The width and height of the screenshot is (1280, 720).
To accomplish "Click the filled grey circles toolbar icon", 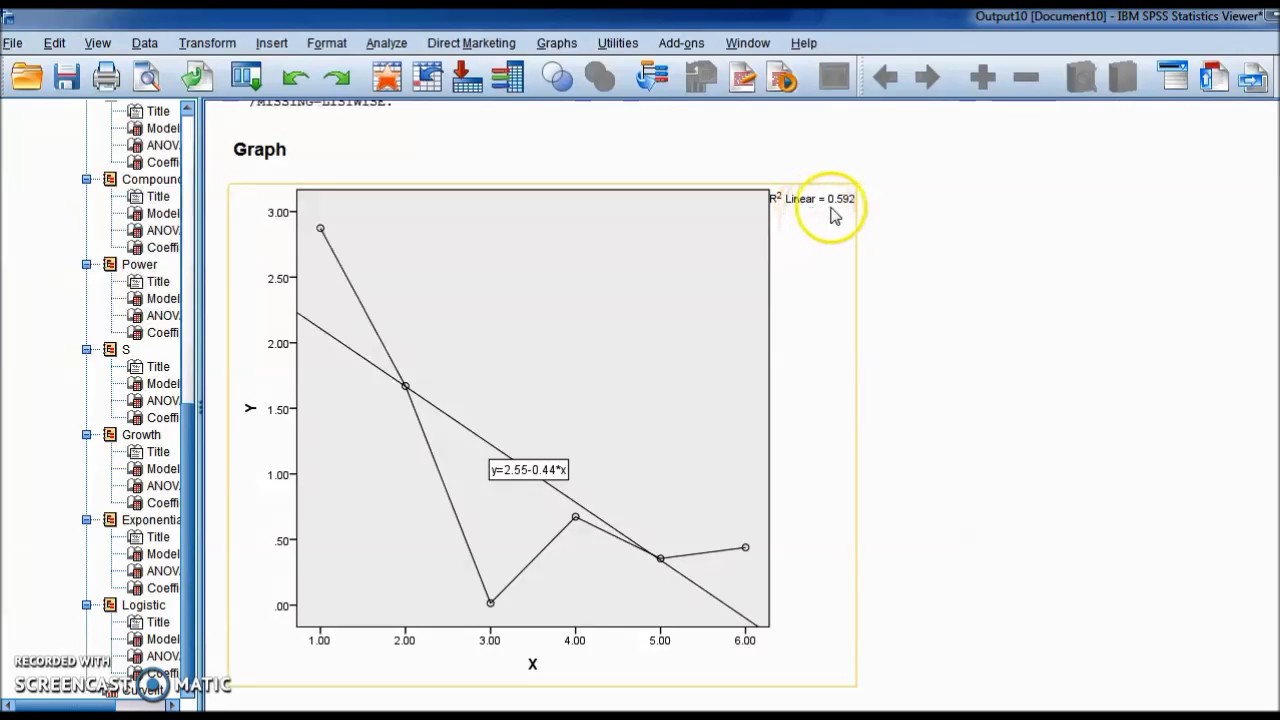I will coord(599,76).
